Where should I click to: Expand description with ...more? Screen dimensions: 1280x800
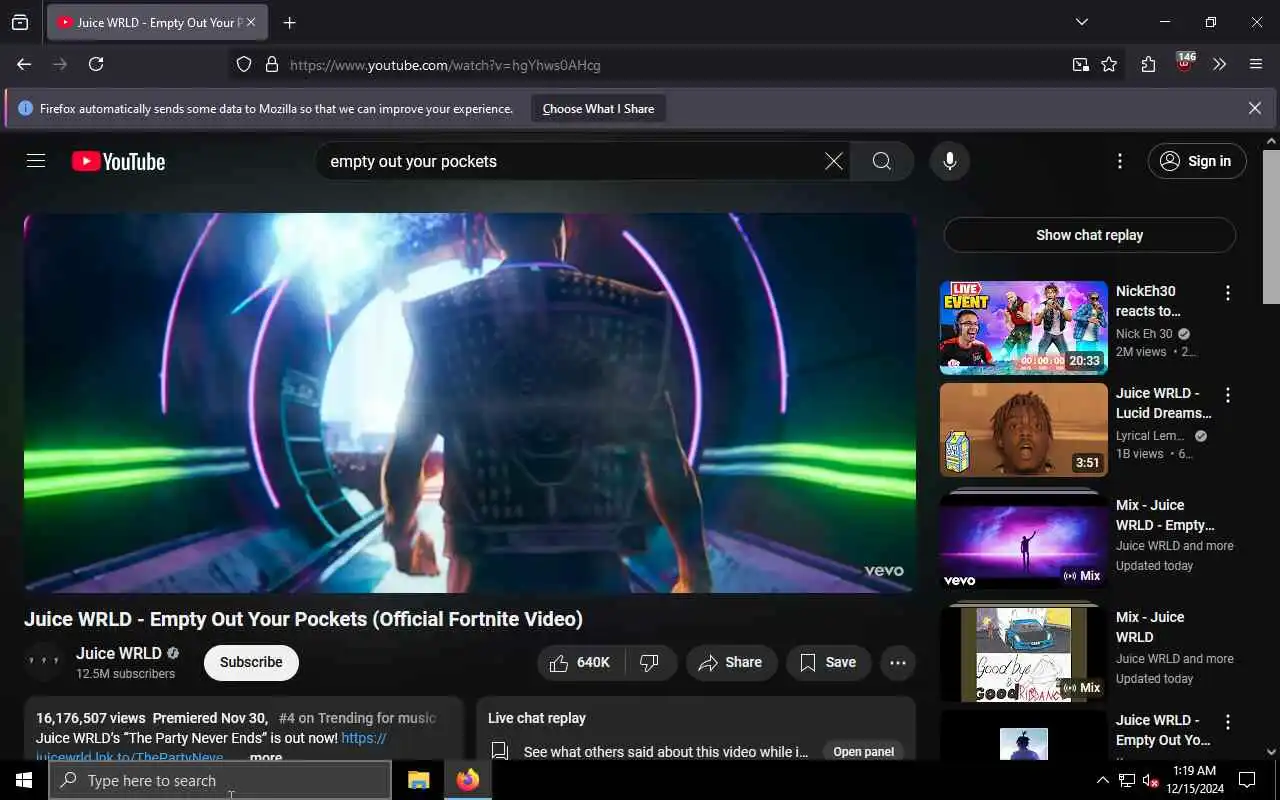click(x=266, y=757)
